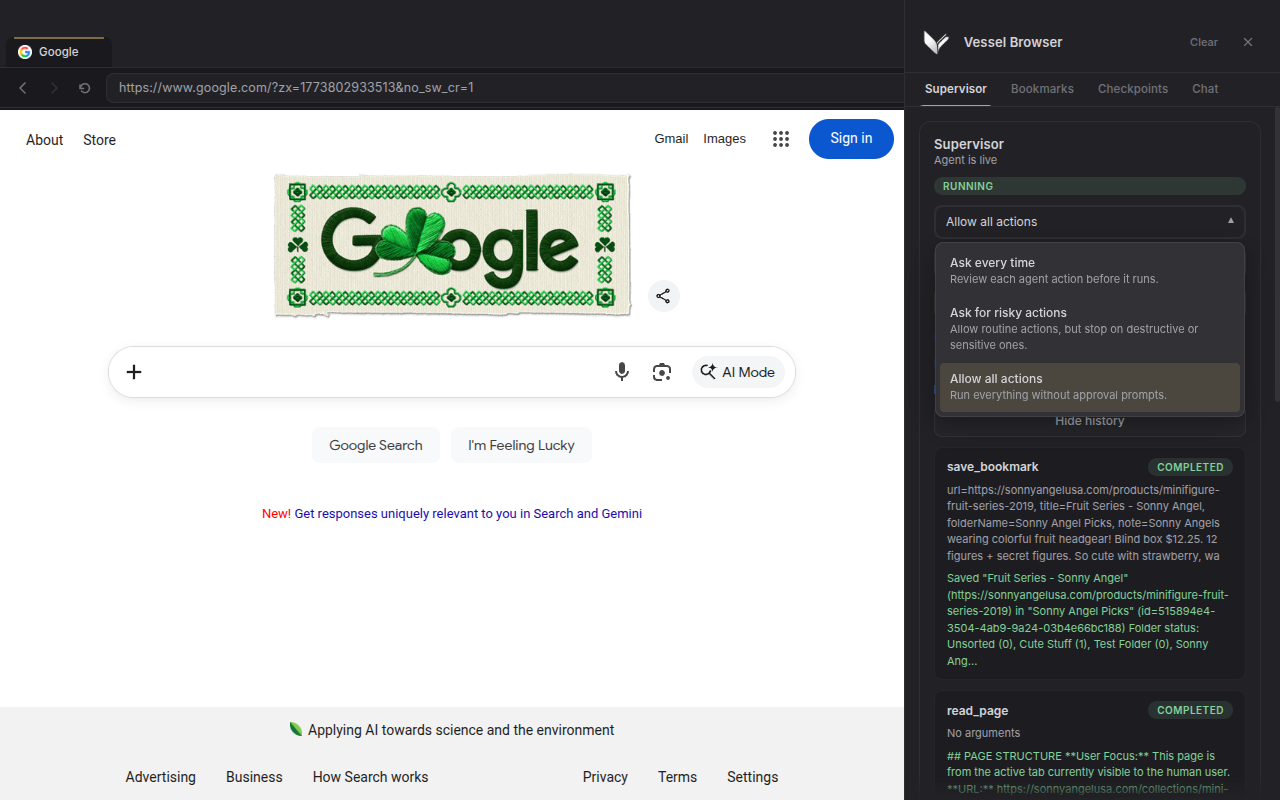The width and height of the screenshot is (1280, 800).
Task: Click the share doodle icon
Action: (663, 296)
